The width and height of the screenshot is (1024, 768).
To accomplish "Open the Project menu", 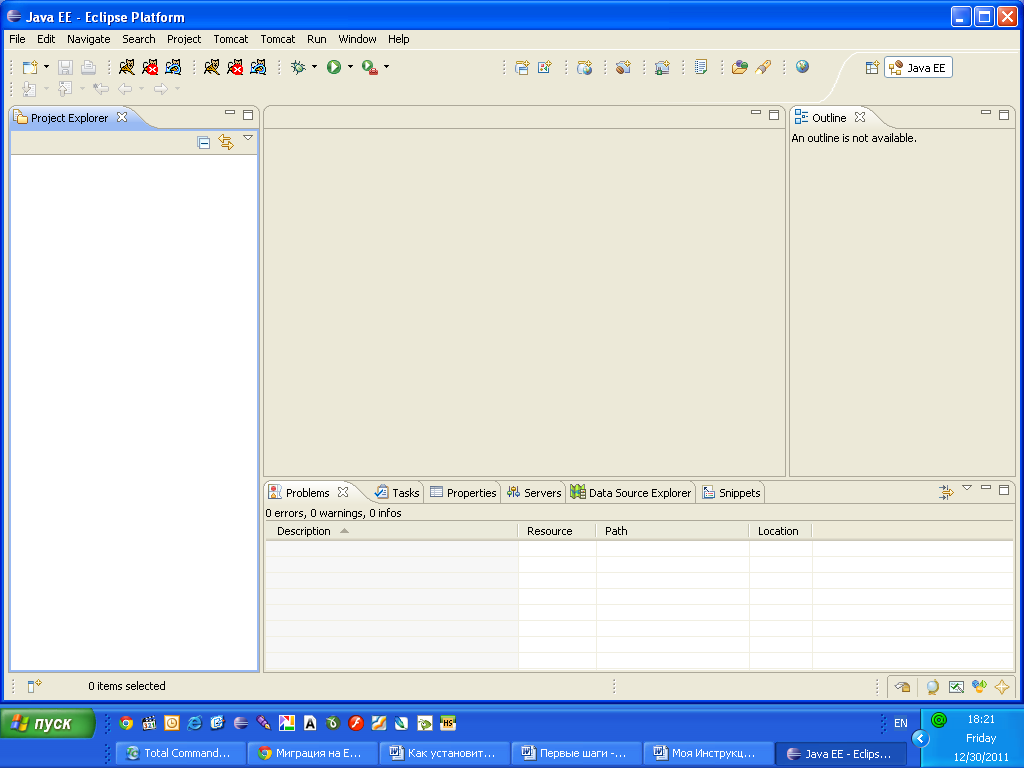I will pyautogui.click(x=184, y=39).
